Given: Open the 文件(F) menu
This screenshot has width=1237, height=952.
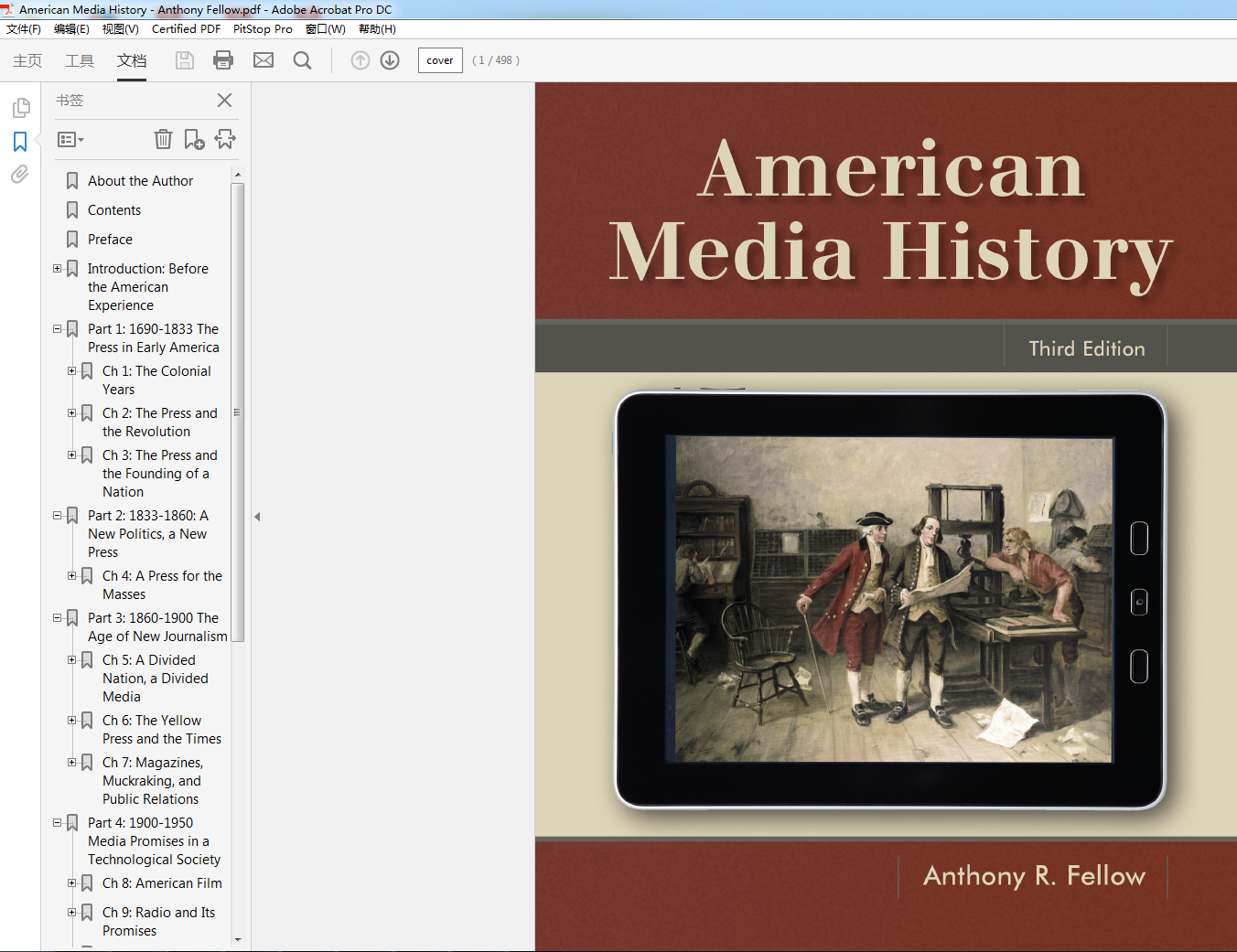Looking at the screenshot, I should [x=24, y=29].
